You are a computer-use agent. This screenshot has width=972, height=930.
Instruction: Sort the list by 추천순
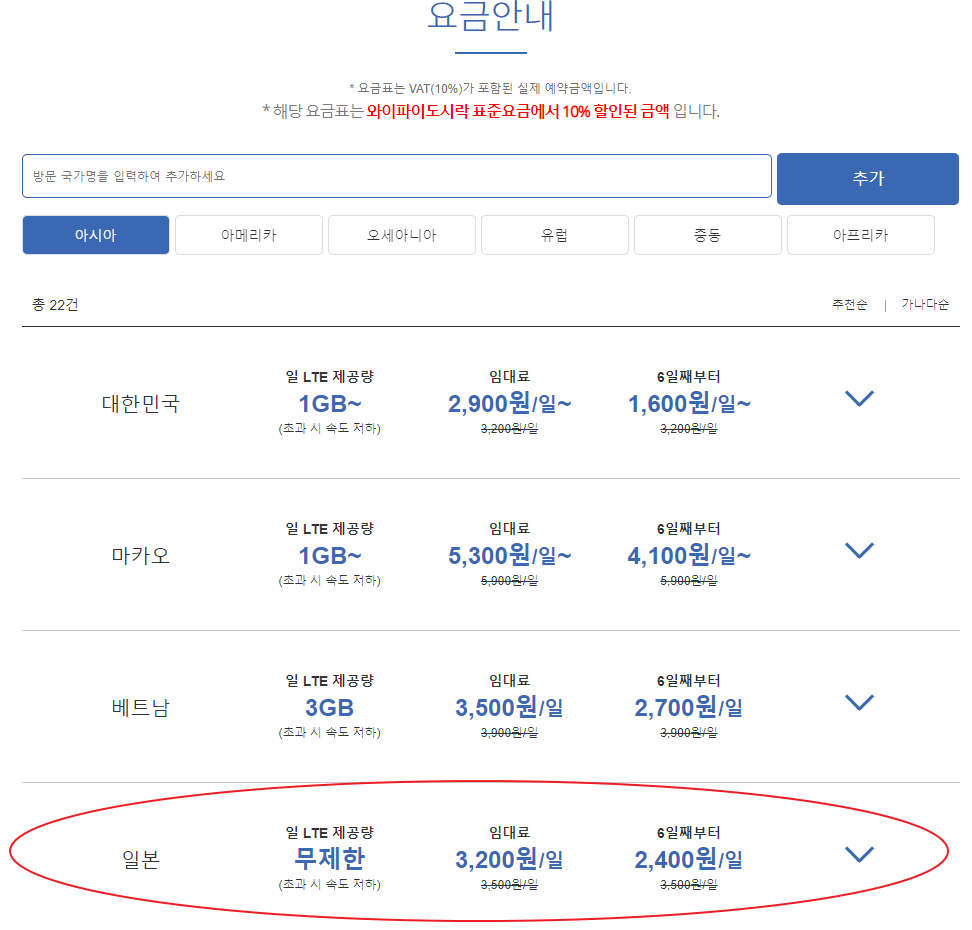[x=849, y=304]
